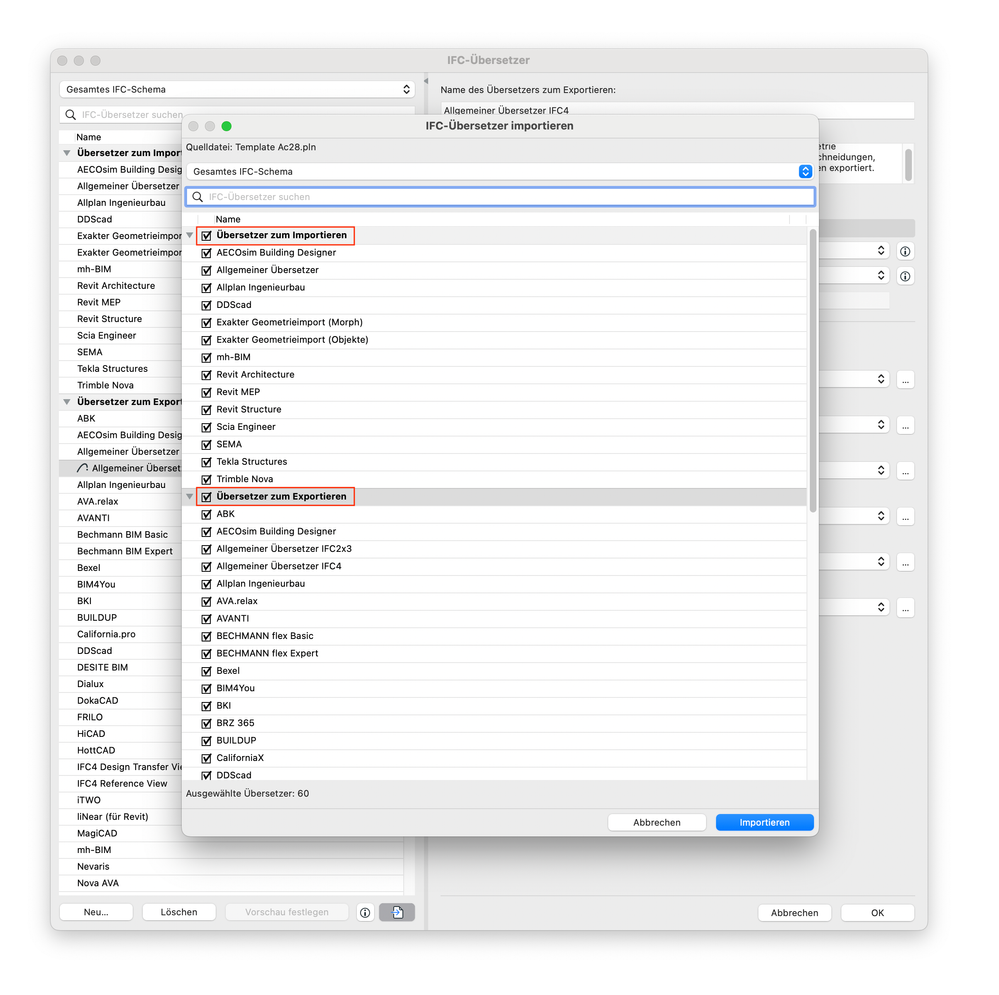This screenshot has width=999, height=995.
Task: Click Importieren button
Action: pyautogui.click(x=765, y=822)
